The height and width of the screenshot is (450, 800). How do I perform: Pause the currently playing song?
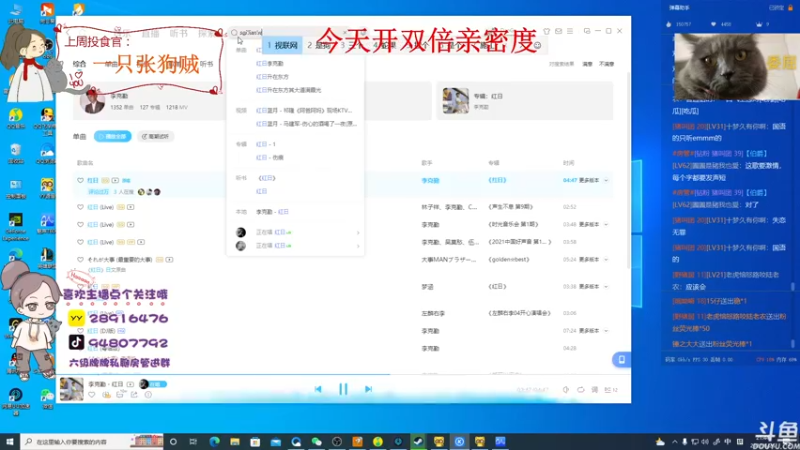343,389
